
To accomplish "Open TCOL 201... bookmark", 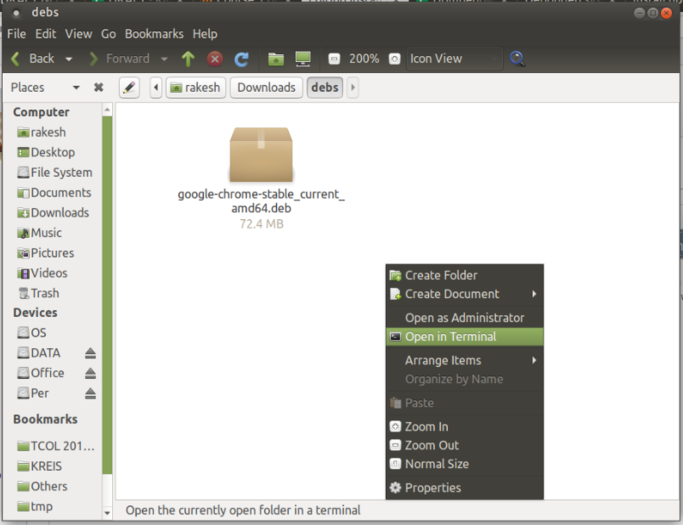I will click(x=55, y=446).
